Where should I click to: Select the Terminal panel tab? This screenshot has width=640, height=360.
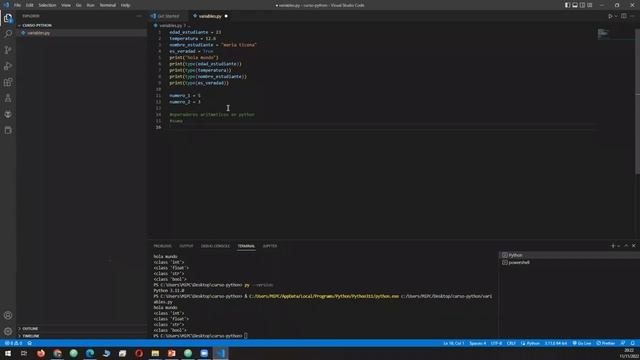pos(246,246)
